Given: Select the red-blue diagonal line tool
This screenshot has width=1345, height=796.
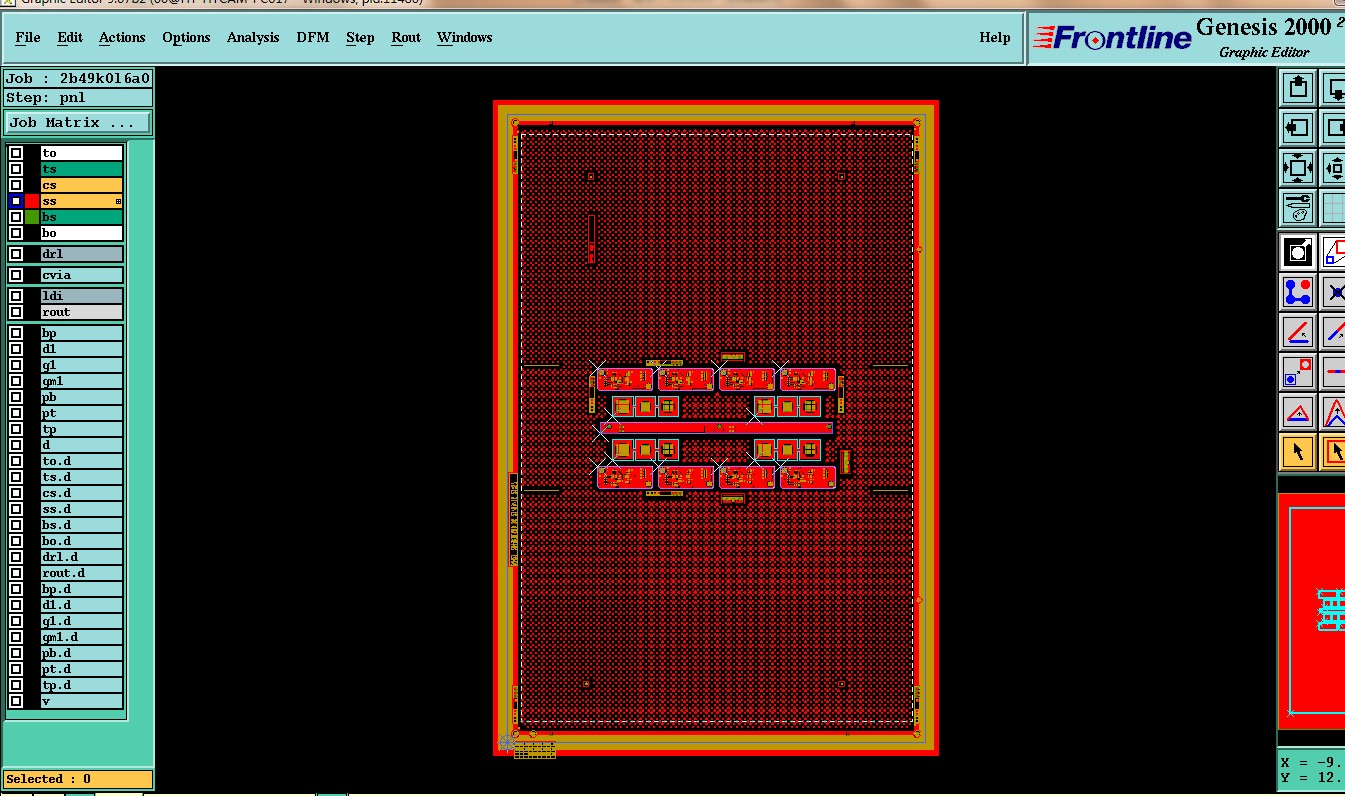Looking at the screenshot, I should click(1333, 332).
